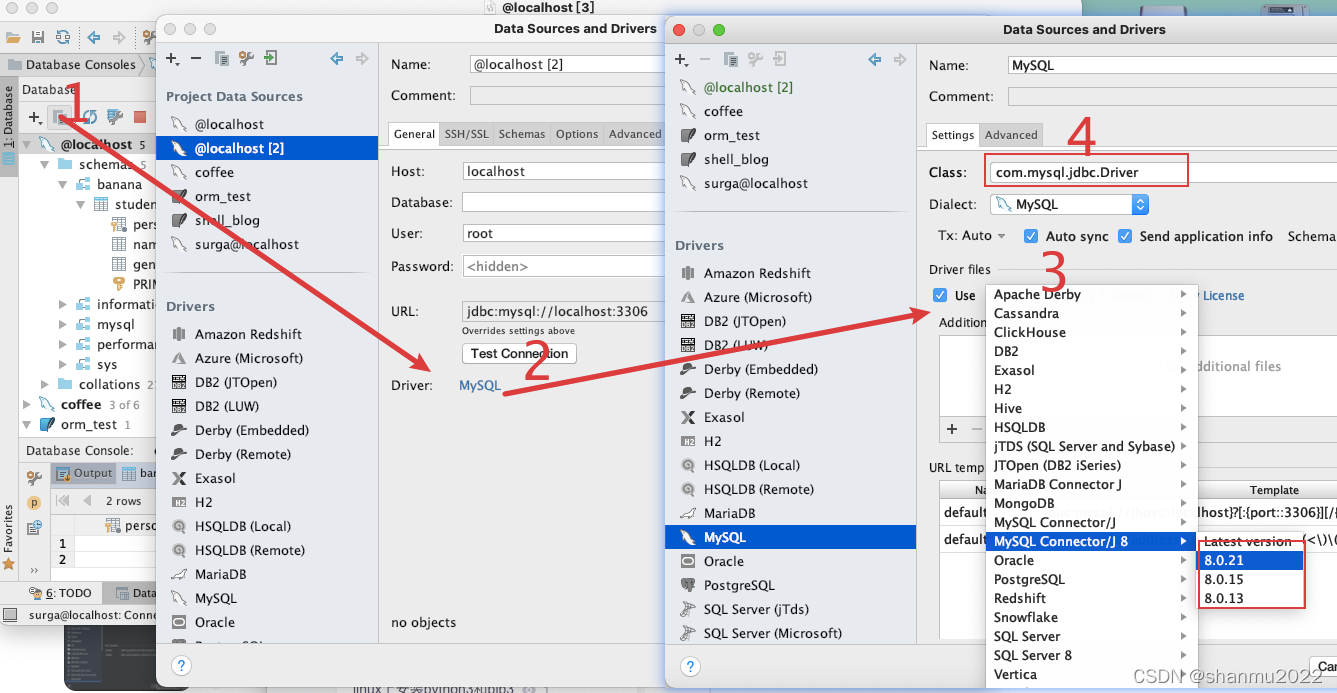This screenshot has width=1337, height=693.
Task: Expand the orm_test data source node in tree
Action: click(x=27, y=424)
